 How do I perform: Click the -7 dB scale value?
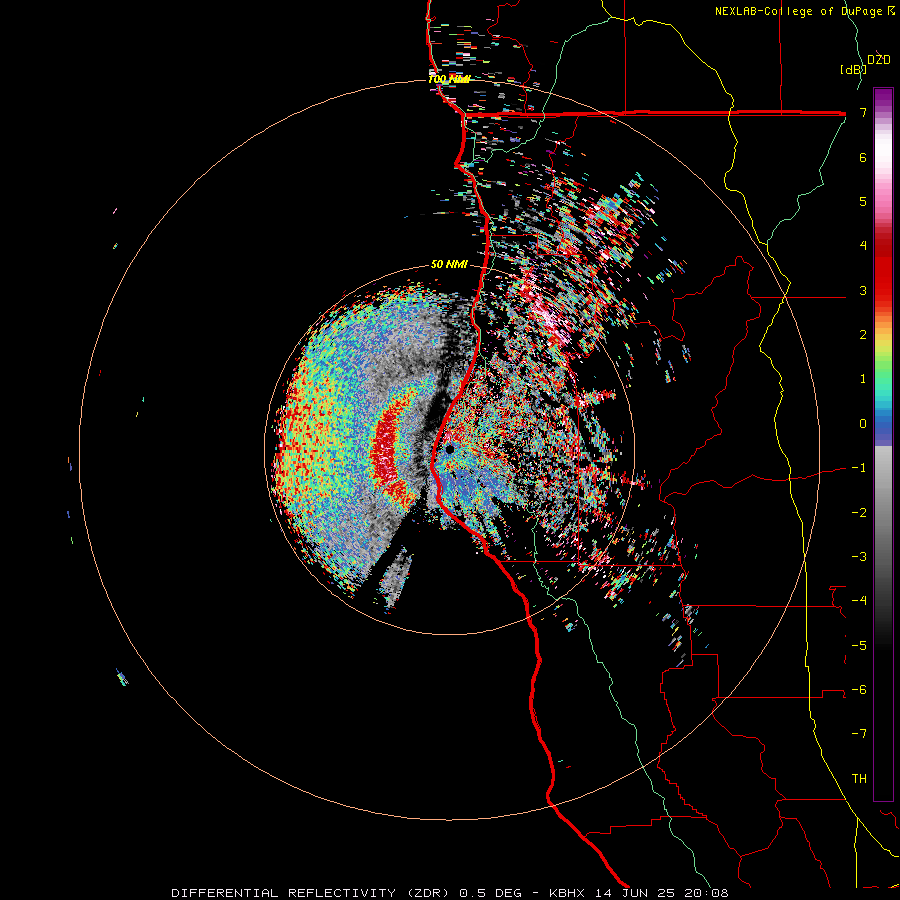(x=859, y=734)
